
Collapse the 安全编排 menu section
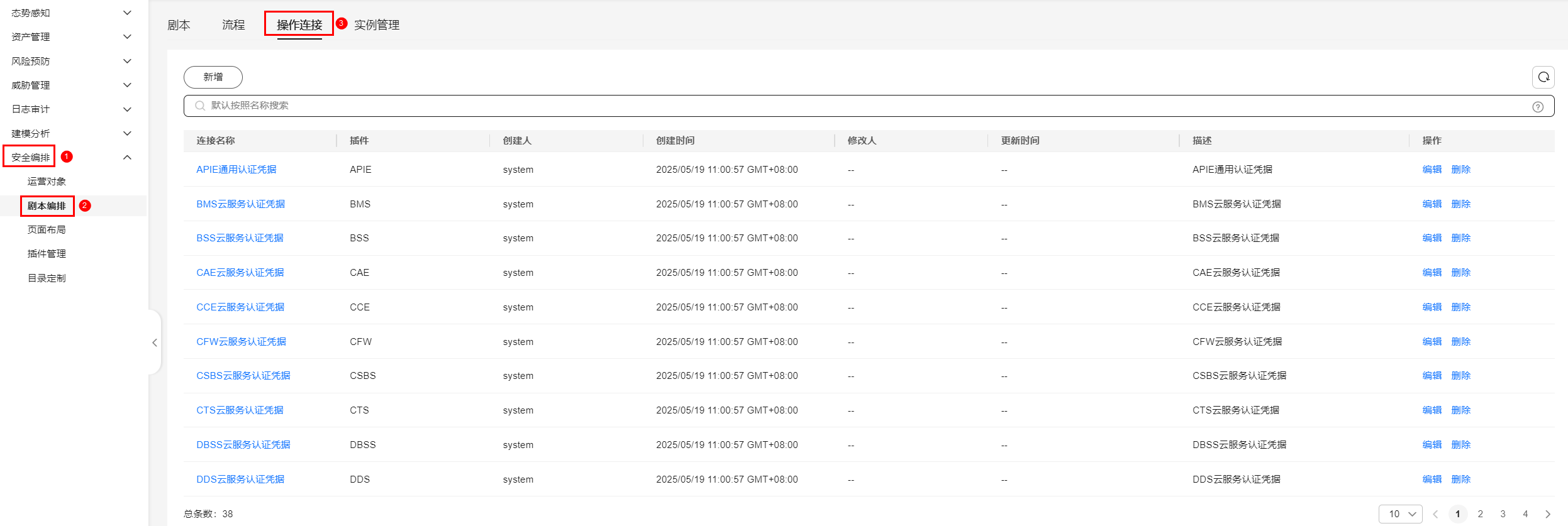click(x=127, y=157)
